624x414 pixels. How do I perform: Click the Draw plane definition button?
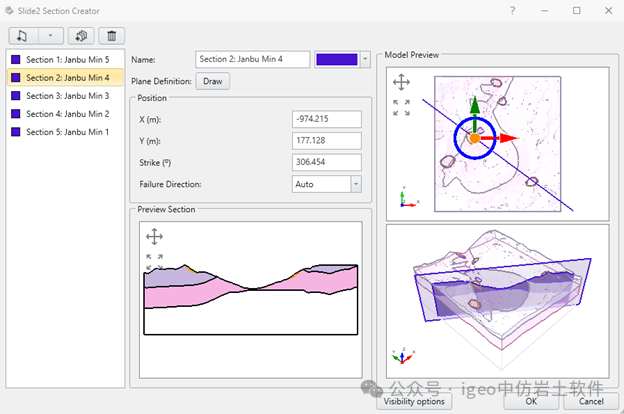(213, 81)
